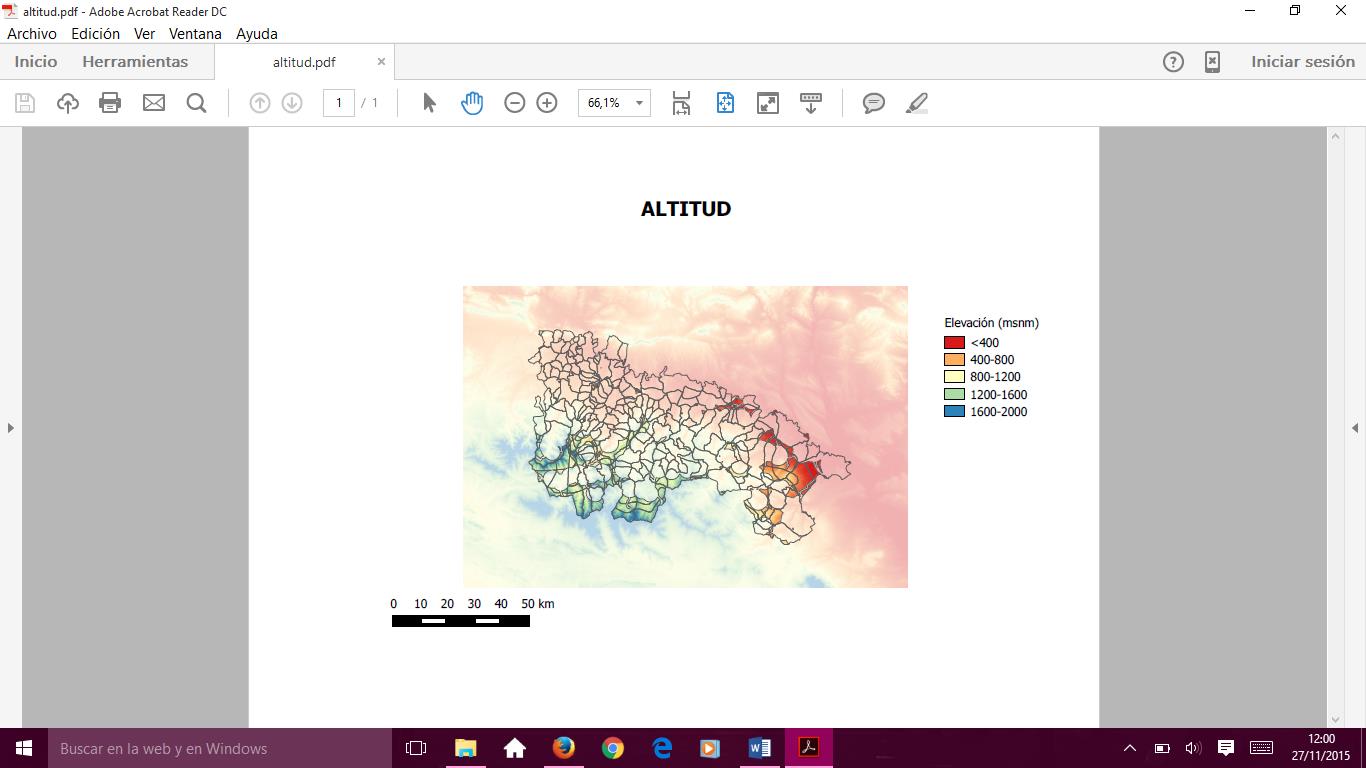This screenshot has width=1366, height=768.
Task: Close the altitud.pdf document tab
Action: (x=381, y=62)
